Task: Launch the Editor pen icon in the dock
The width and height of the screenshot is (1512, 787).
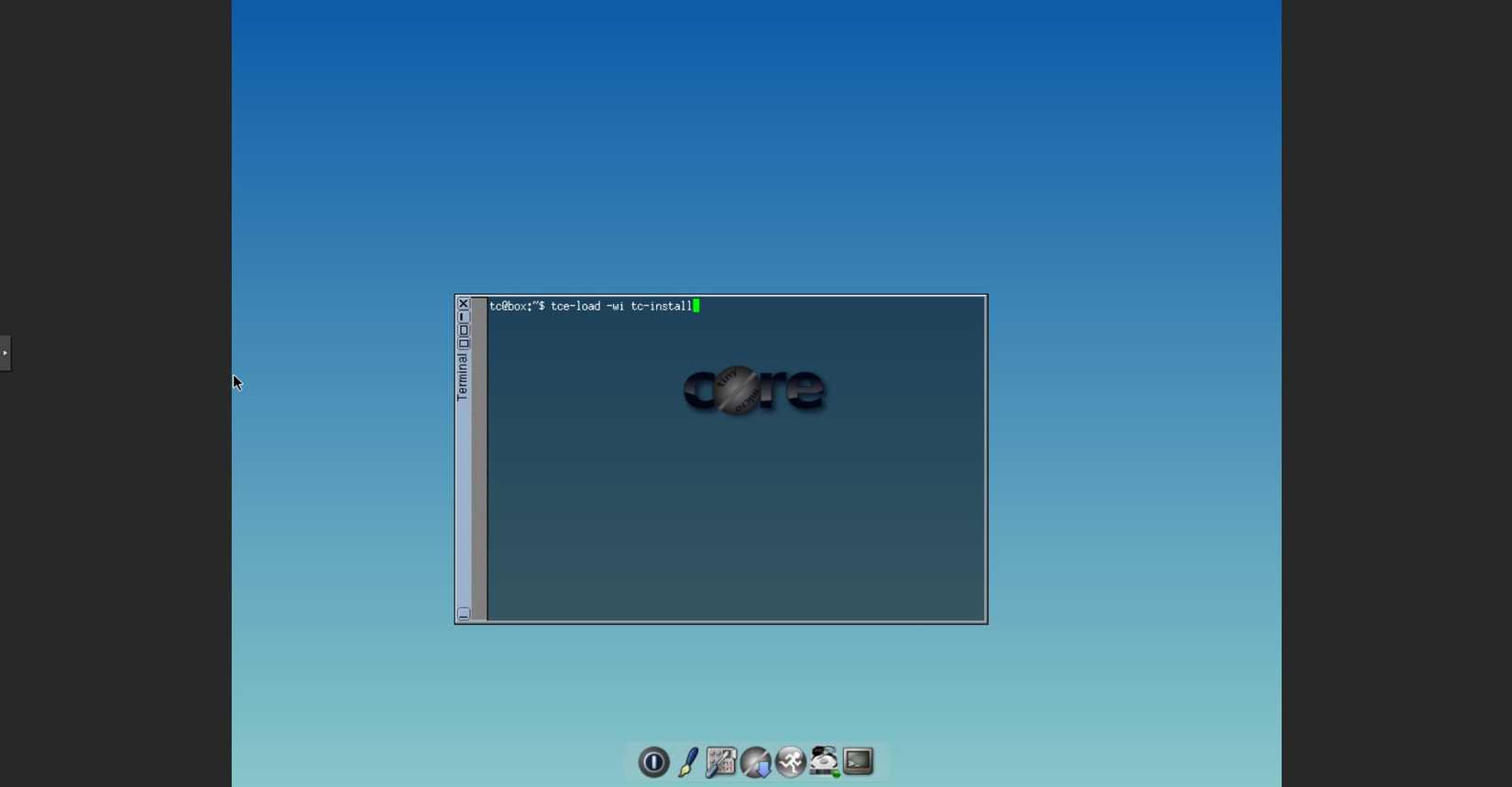Action: (x=688, y=762)
